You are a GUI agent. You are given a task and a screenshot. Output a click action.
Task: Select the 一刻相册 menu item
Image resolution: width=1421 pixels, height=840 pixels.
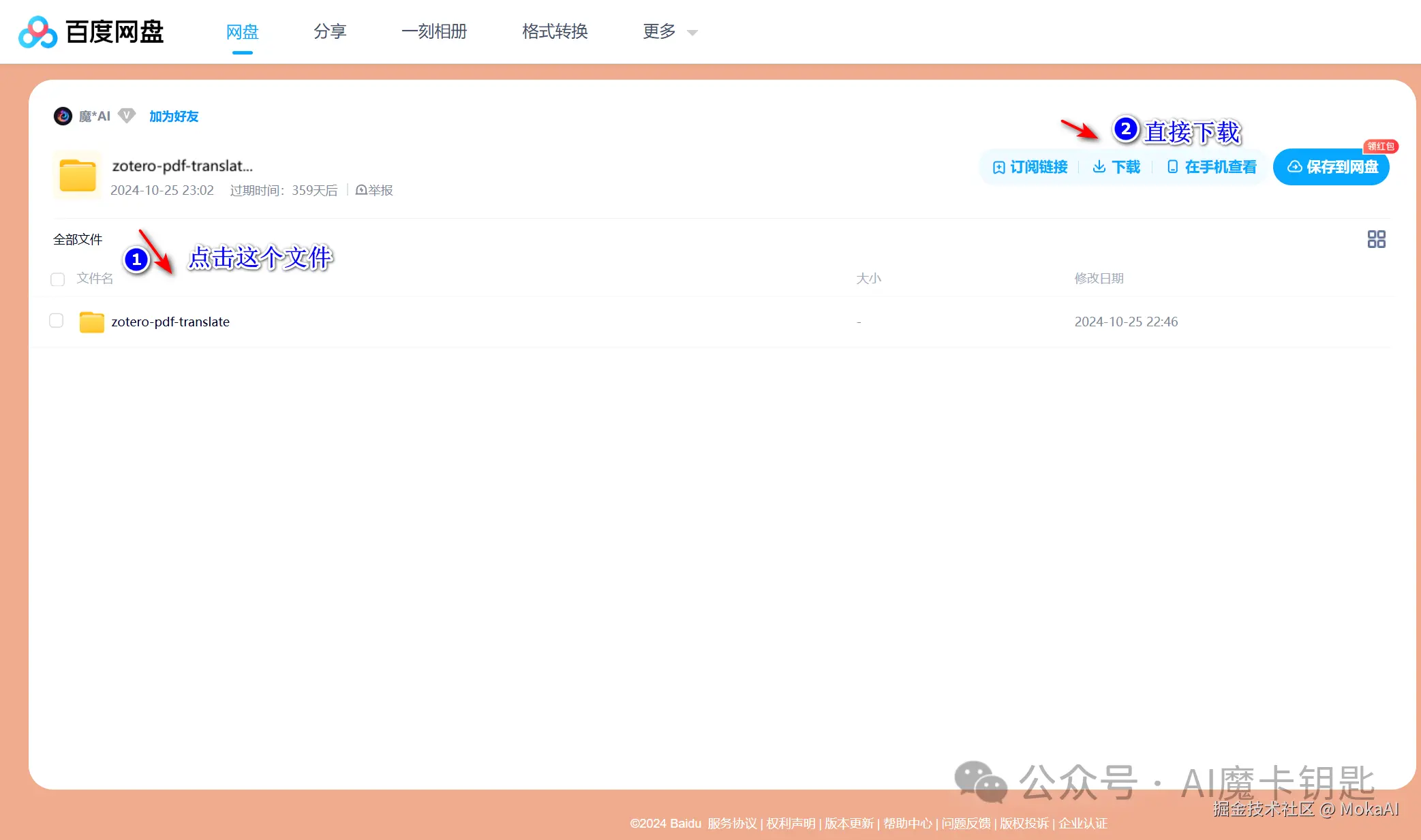[435, 31]
